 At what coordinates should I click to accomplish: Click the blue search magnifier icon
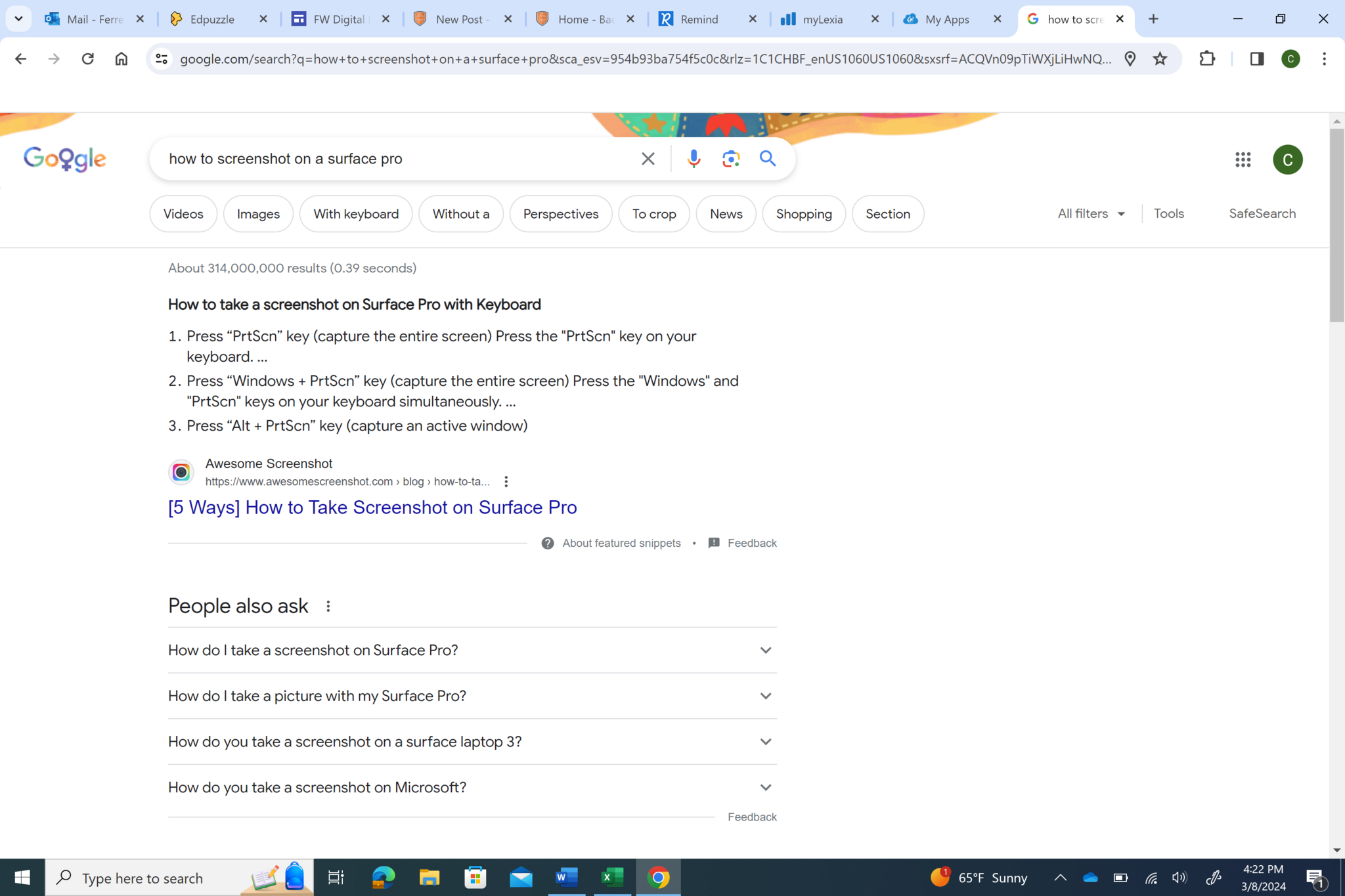pos(768,159)
